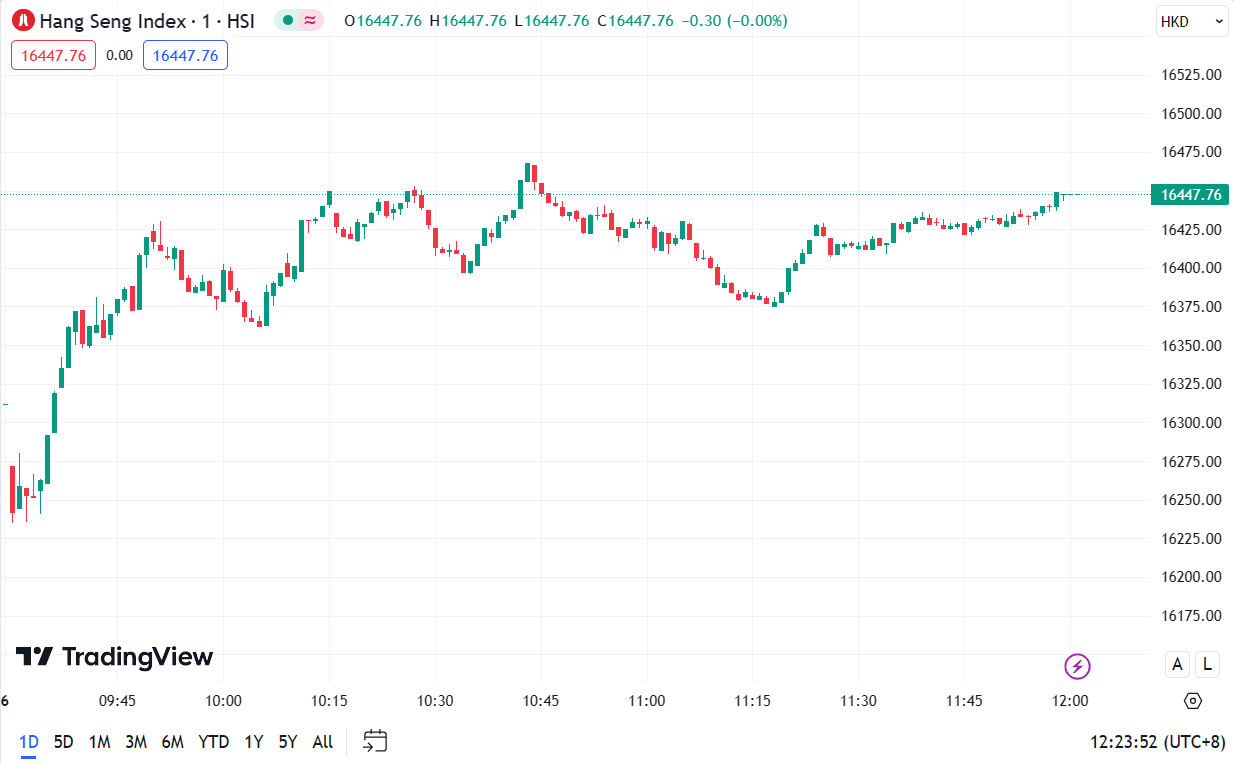Screen dimensions: 1234x763
Task: Click the Hang Seng Index red logo icon
Action: (x=23, y=20)
